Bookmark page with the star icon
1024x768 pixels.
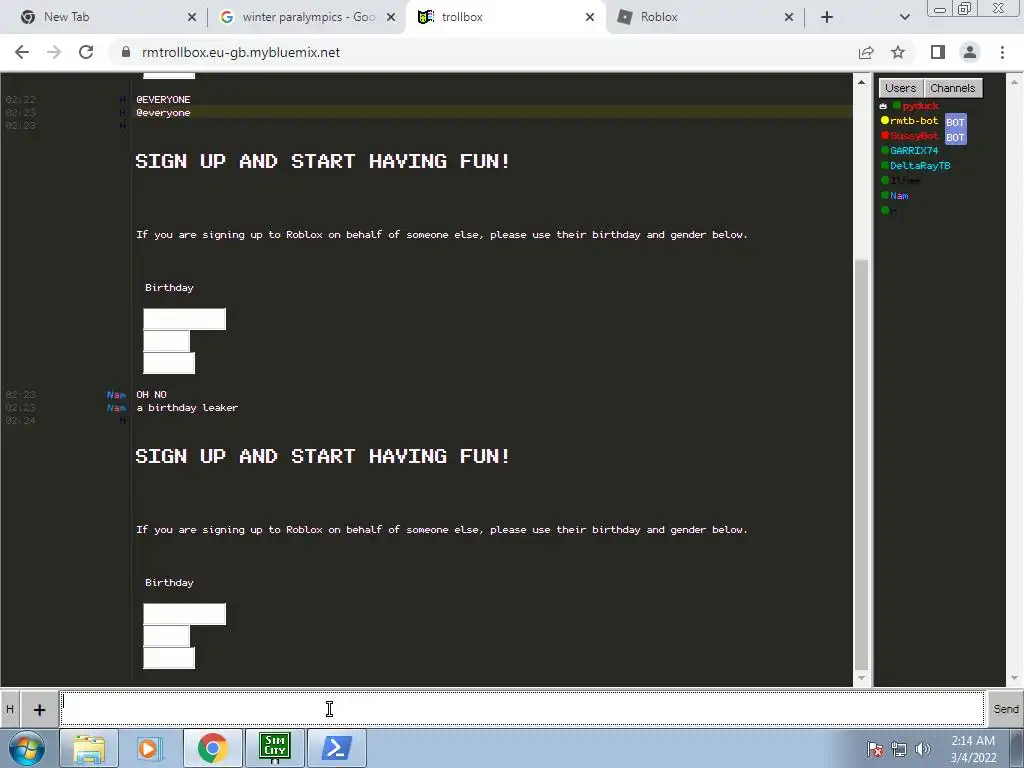(899, 52)
